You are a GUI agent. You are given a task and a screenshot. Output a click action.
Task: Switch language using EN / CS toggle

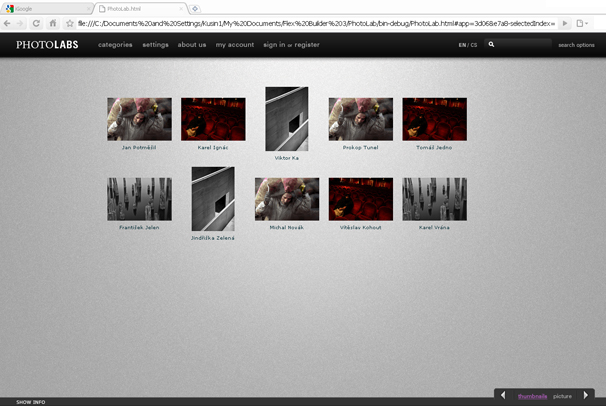pos(468,45)
